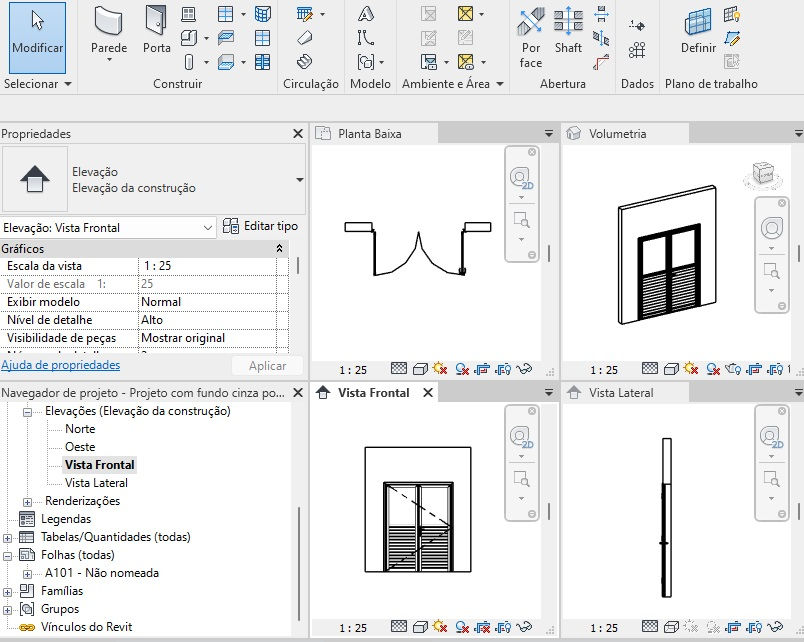Toggle temporary hide/isolate in Vista Frontal bar
Image resolution: width=804 pixels, height=642 pixels.
pos(524,627)
